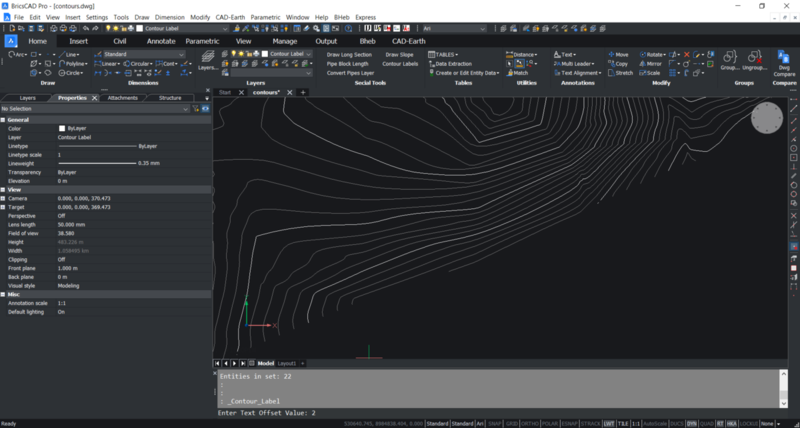Click the Convert Pipes Layer button

pyautogui.click(x=350, y=72)
